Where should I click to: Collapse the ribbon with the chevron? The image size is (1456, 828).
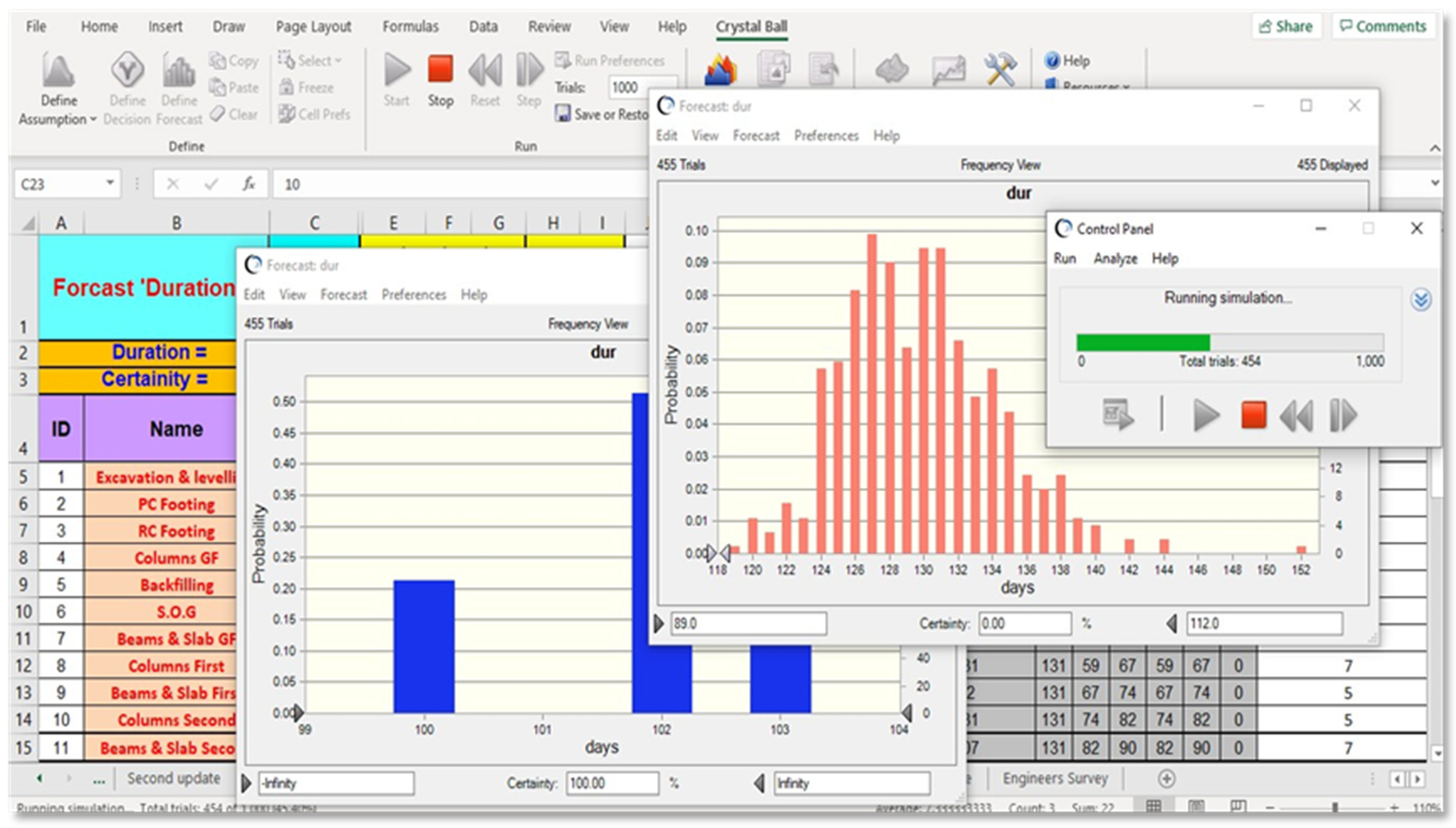click(x=1435, y=149)
